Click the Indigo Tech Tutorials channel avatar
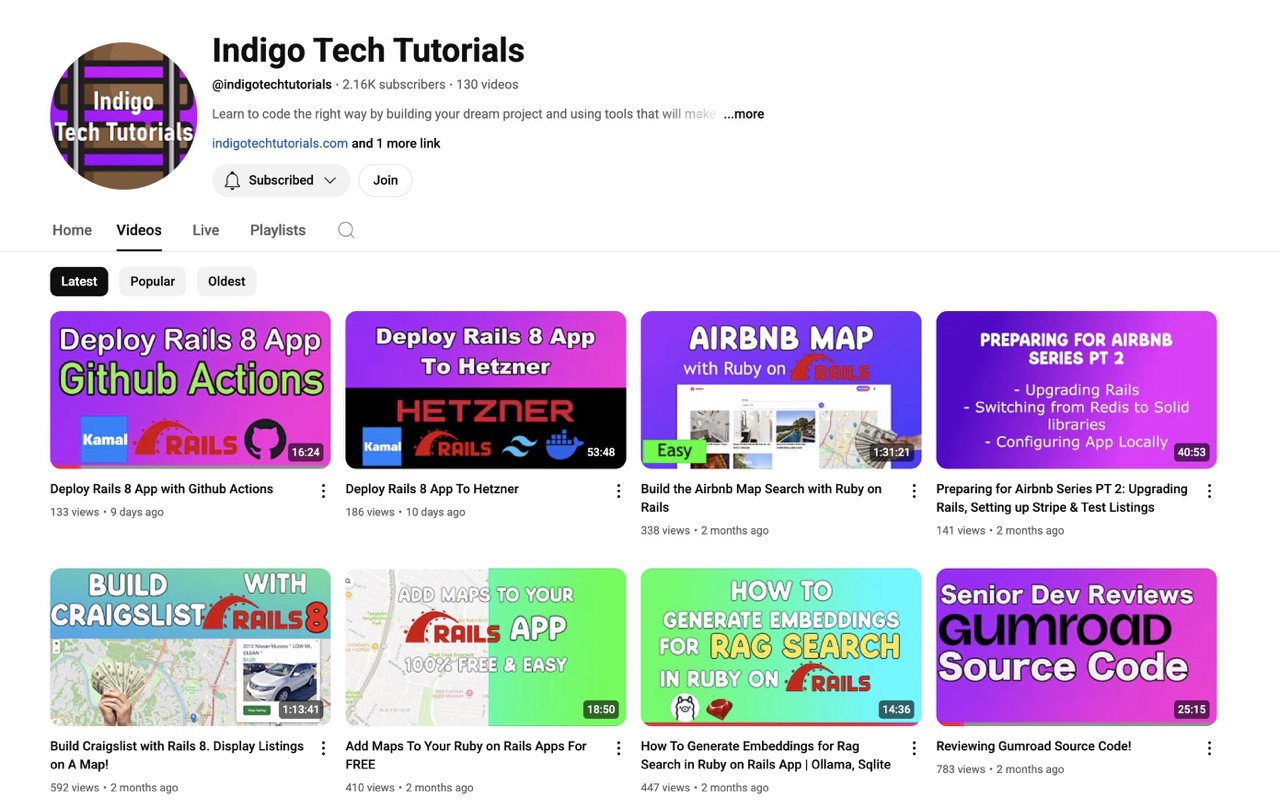Image resolution: width=1280 pixels, height=809 pixels. (124, 116)
